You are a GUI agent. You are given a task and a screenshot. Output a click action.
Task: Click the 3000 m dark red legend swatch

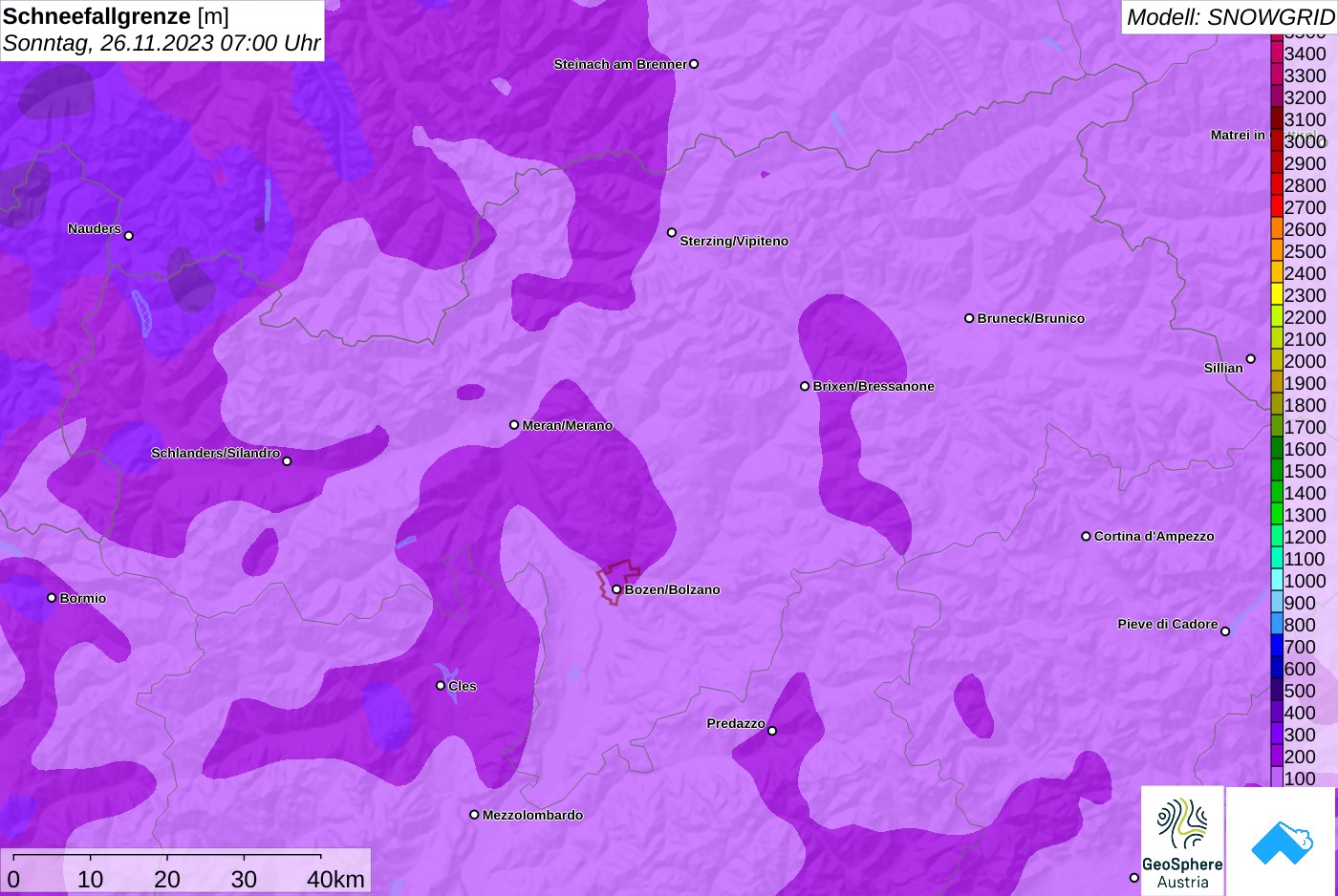click(1276, 139)
